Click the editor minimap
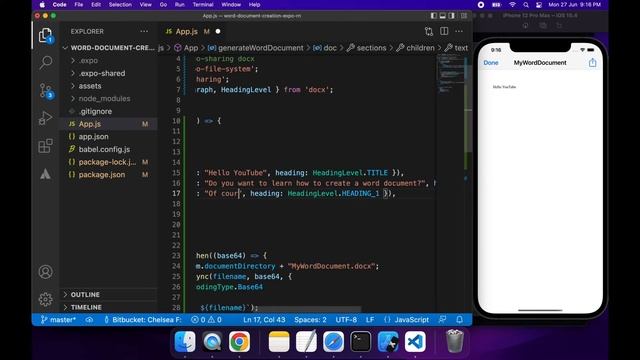This screenshot has height=360, width=640. click(451, 73)
